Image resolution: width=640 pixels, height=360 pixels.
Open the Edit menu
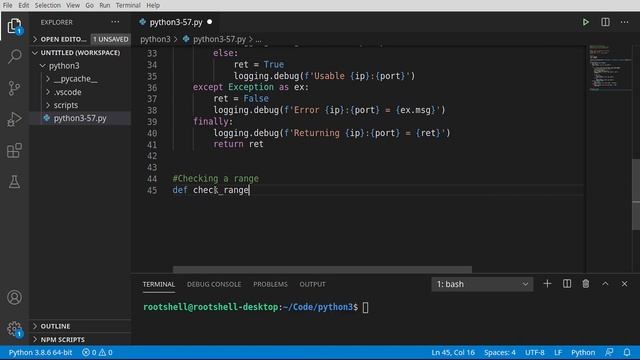[x=24, y=5]
